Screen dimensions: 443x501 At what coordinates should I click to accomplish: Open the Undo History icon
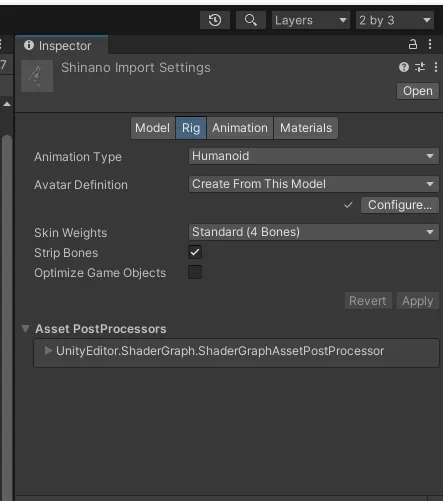(x=215, y=20)
